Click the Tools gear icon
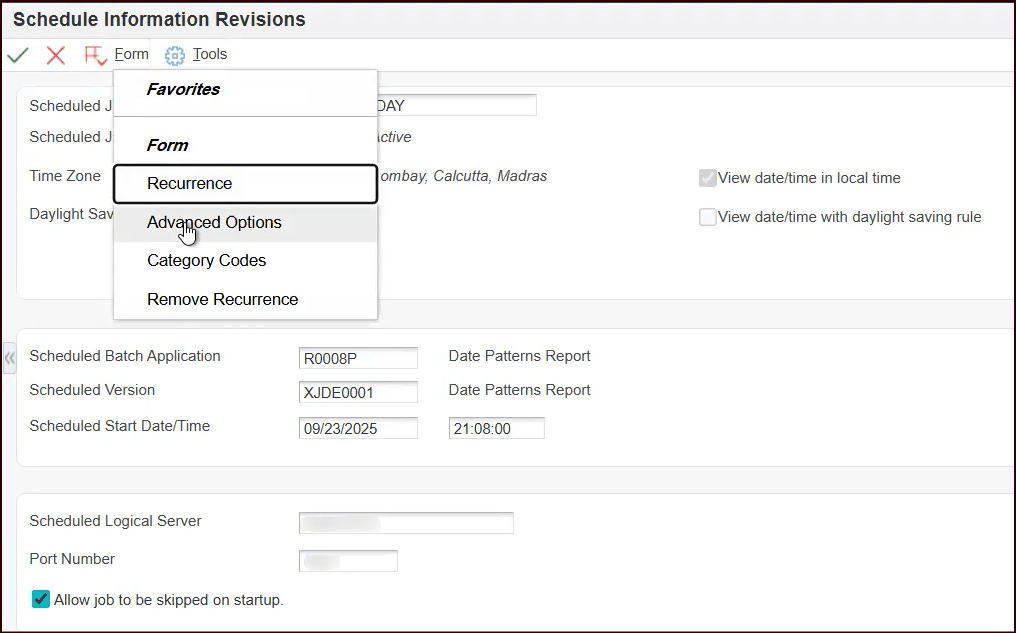The width and height of the screenshot is (1016, 633). pyautogui.click(x=174, y=56)
